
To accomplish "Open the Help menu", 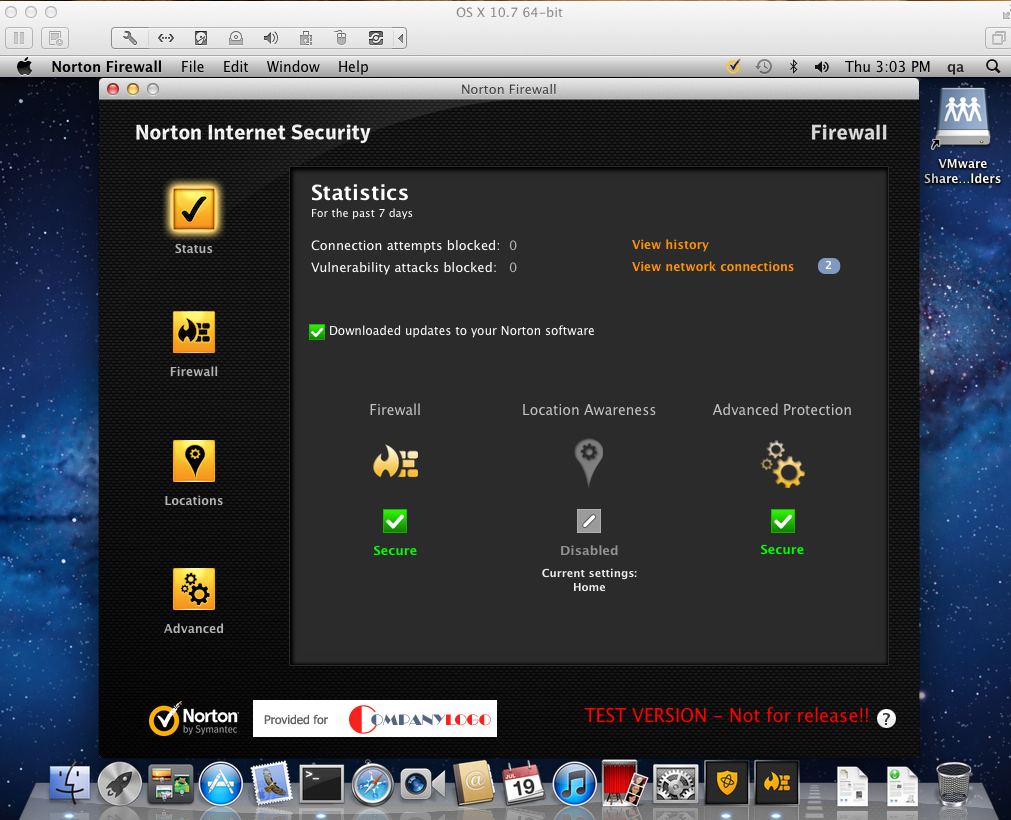I will click(353, 67).
